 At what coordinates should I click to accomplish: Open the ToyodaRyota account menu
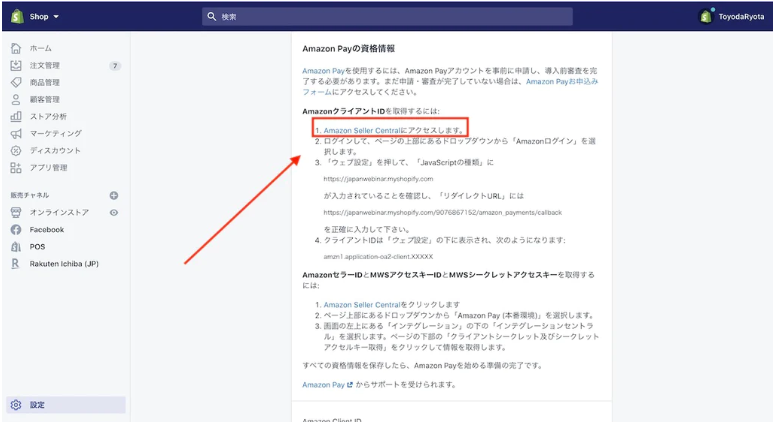coord(732,16)
